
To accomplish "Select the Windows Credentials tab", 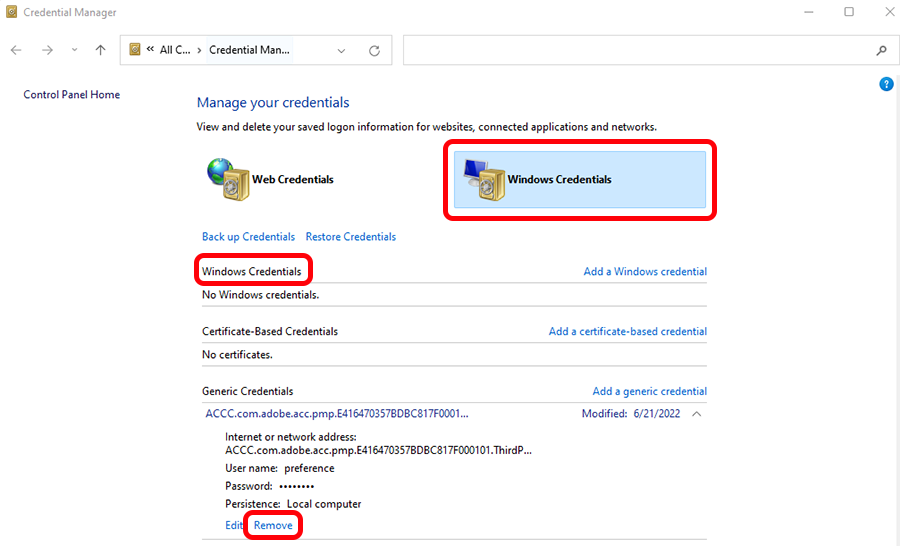I will [x=559, y=180].
